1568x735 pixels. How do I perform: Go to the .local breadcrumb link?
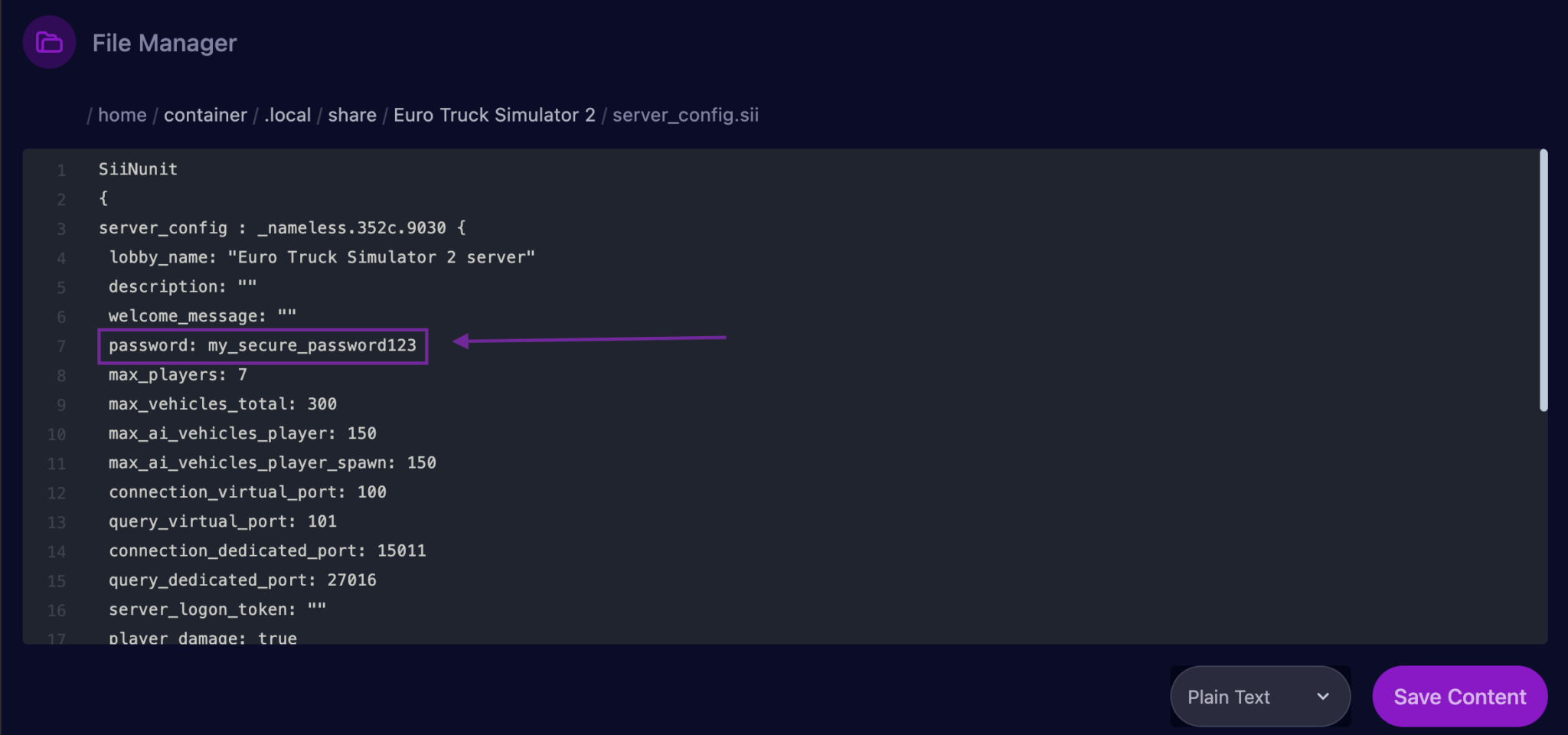pyautogui.click(x=286, y=115)
